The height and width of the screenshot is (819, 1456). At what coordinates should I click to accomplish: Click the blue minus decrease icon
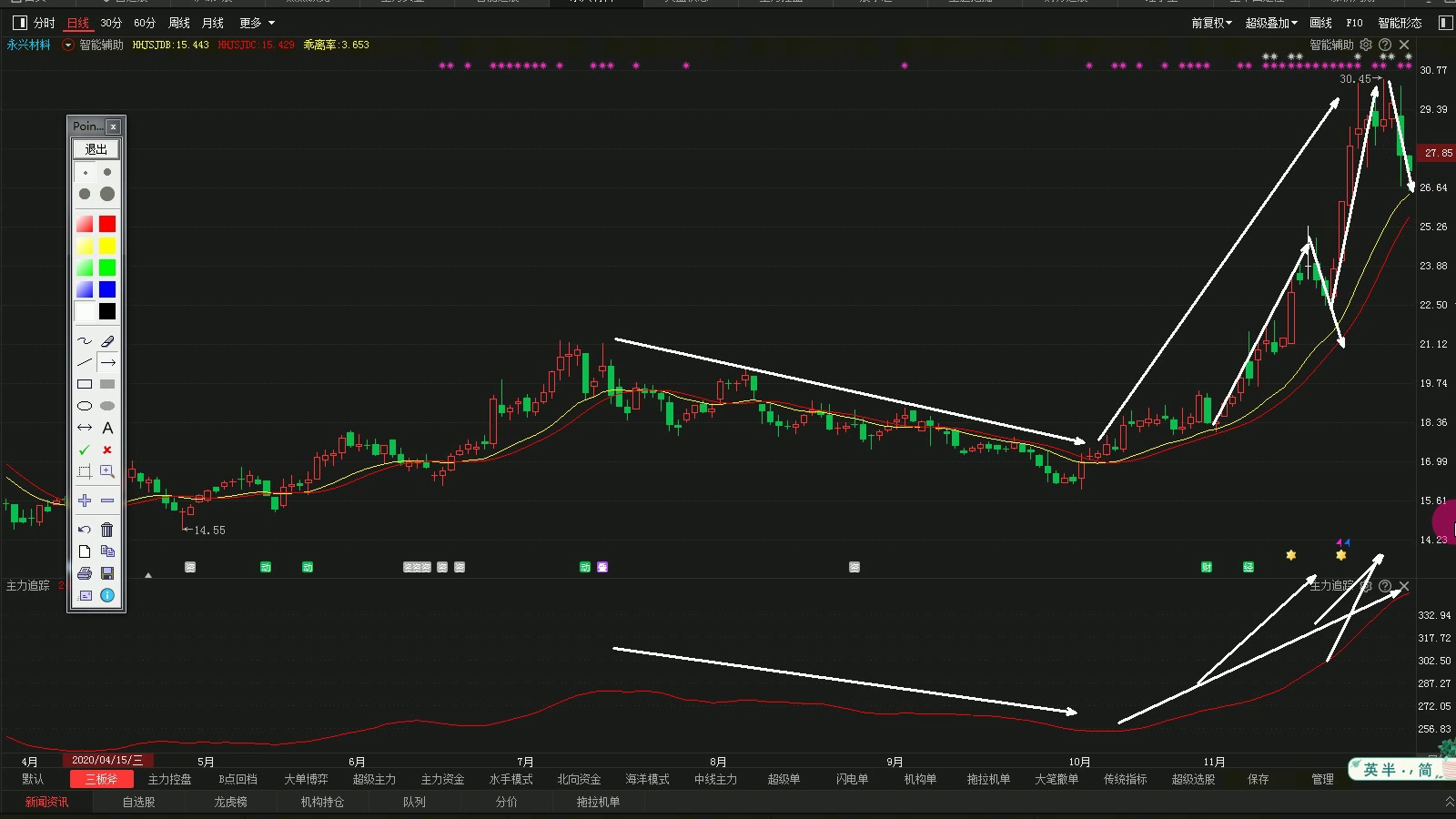pyautogui.click(x=107, y=500)
